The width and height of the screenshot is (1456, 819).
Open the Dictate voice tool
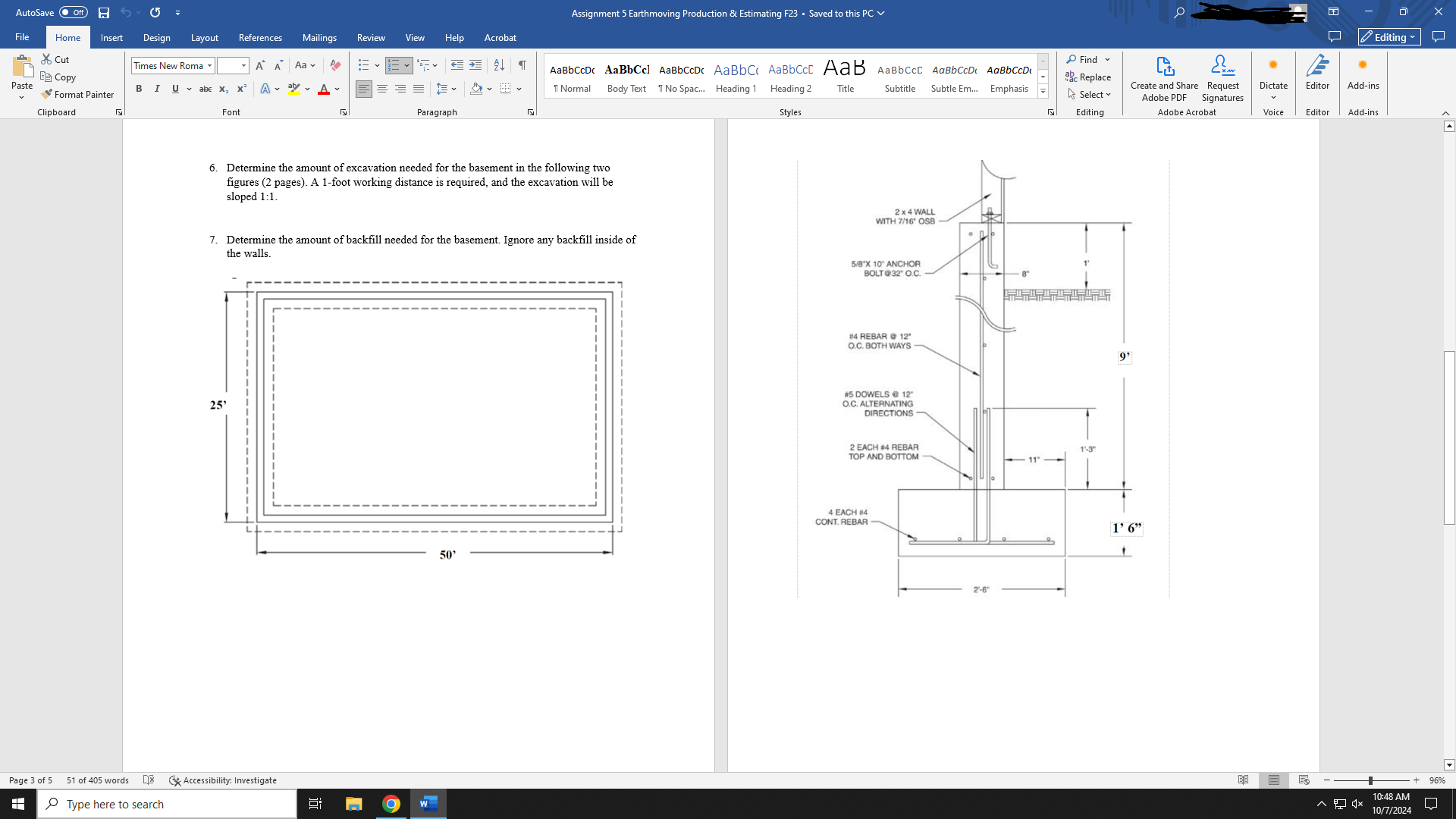pos(1273,72)
